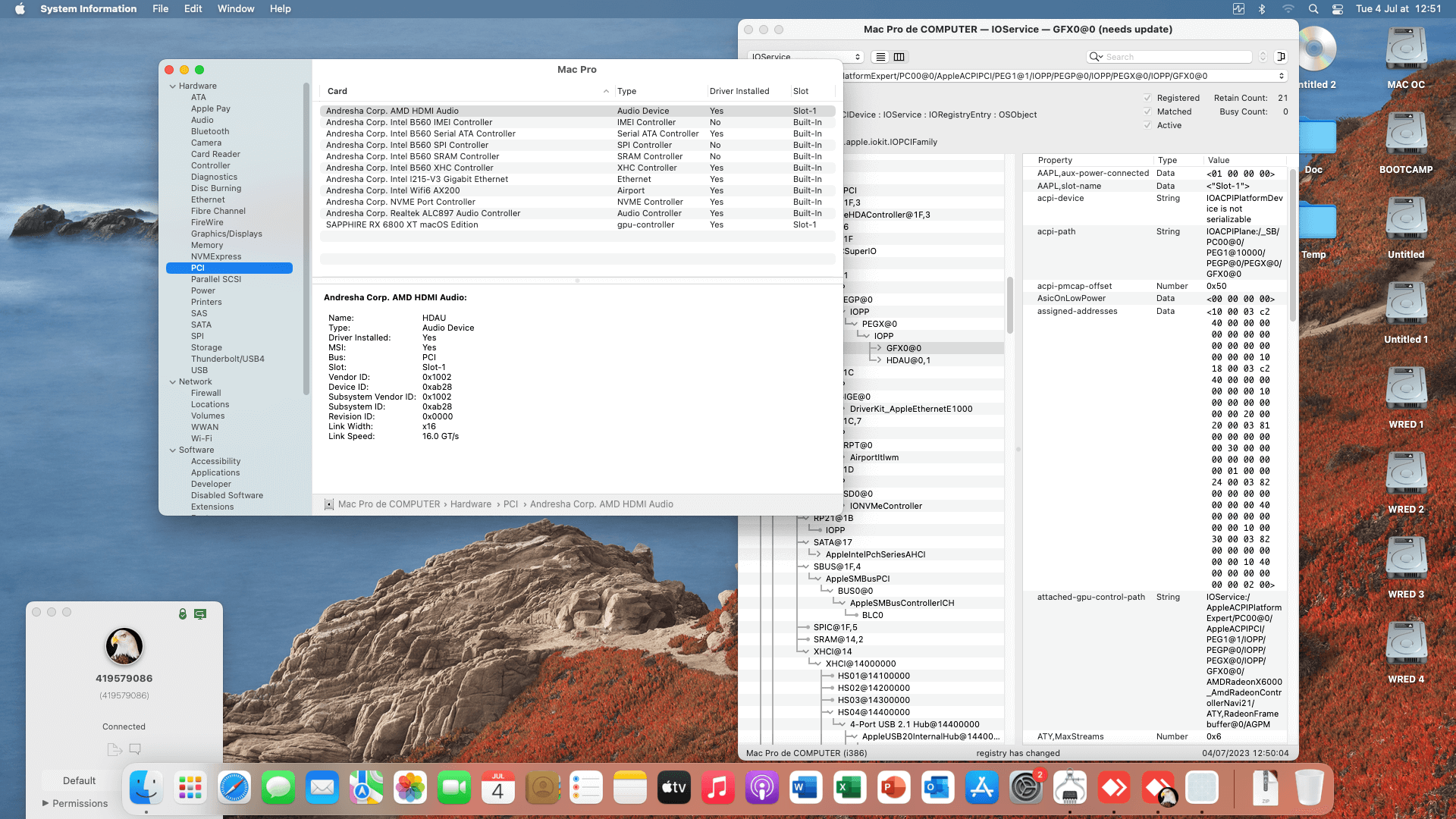
Task: Select Graphics/Displays in the sidebar
Action: 226,234
